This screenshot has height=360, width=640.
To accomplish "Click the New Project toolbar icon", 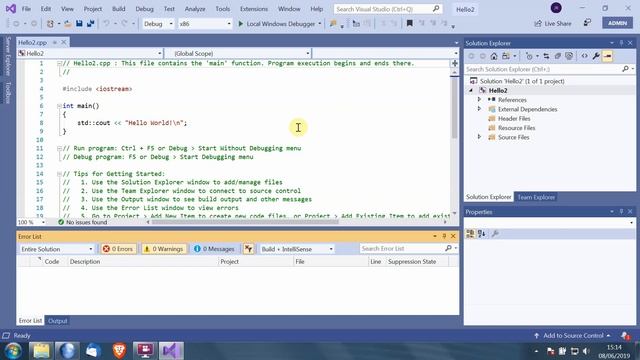I will (x=50, y=24).
